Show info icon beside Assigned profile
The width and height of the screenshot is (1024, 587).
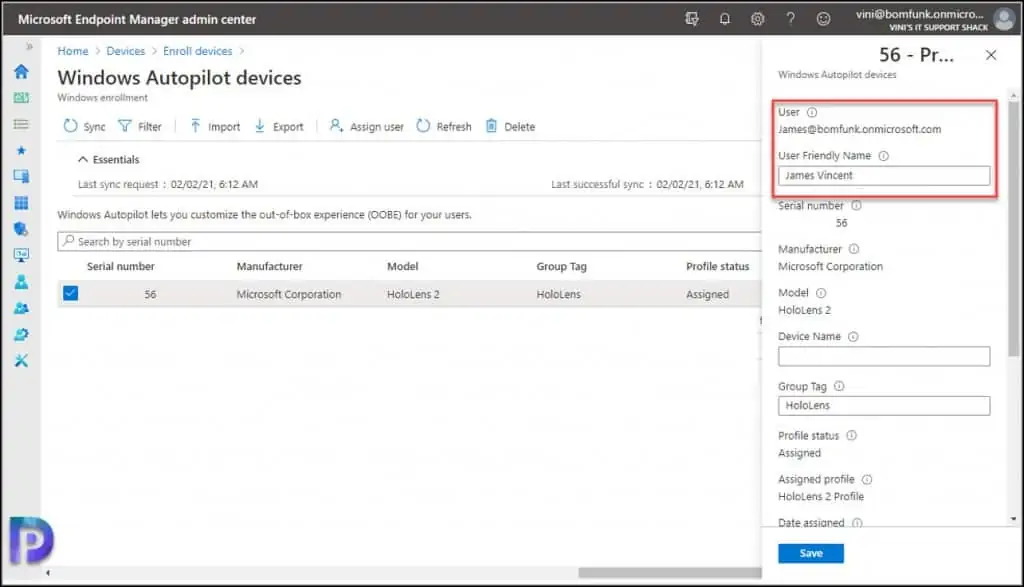(867, 480)
